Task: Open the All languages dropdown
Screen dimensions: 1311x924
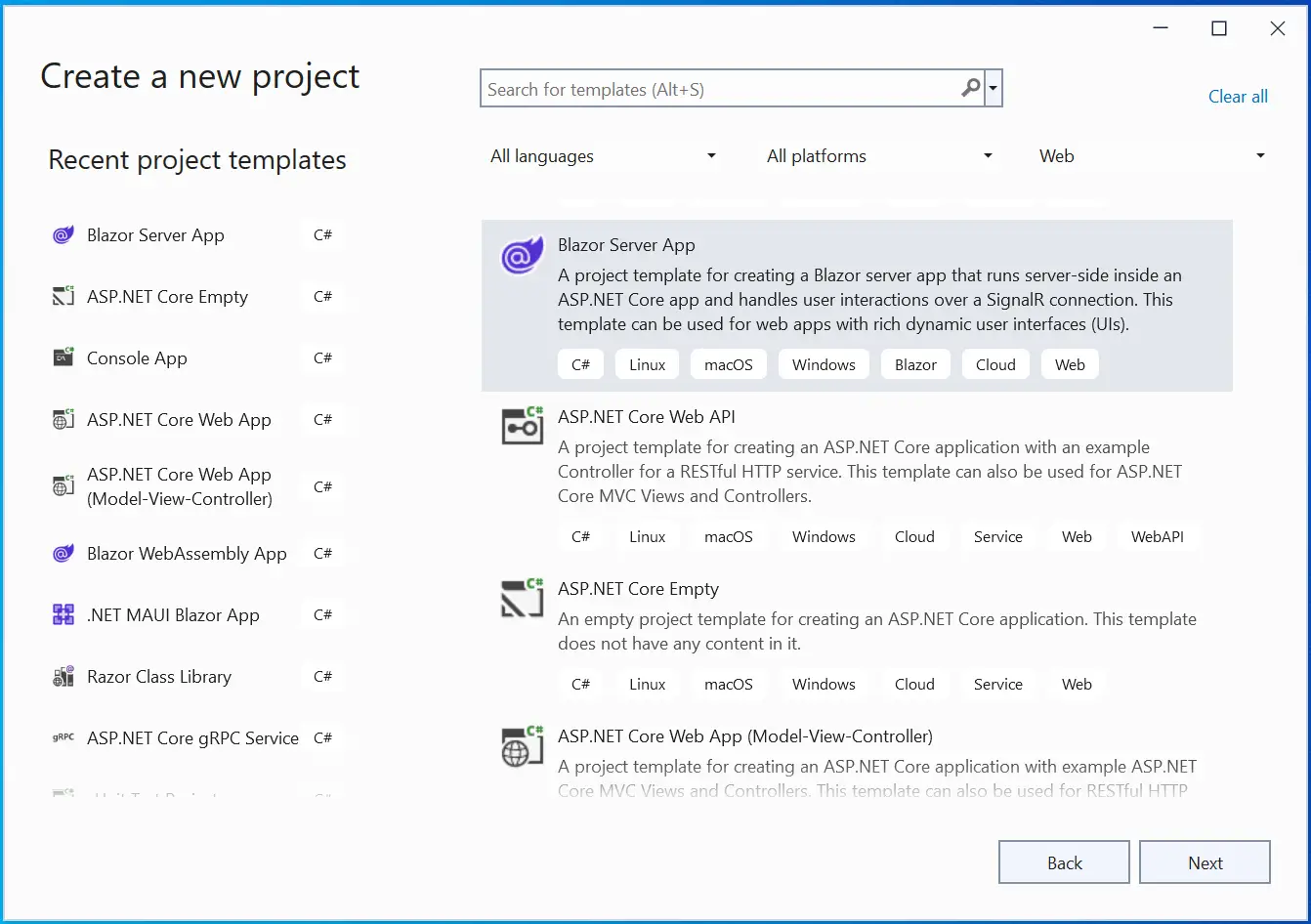Action: coord(603,155)
